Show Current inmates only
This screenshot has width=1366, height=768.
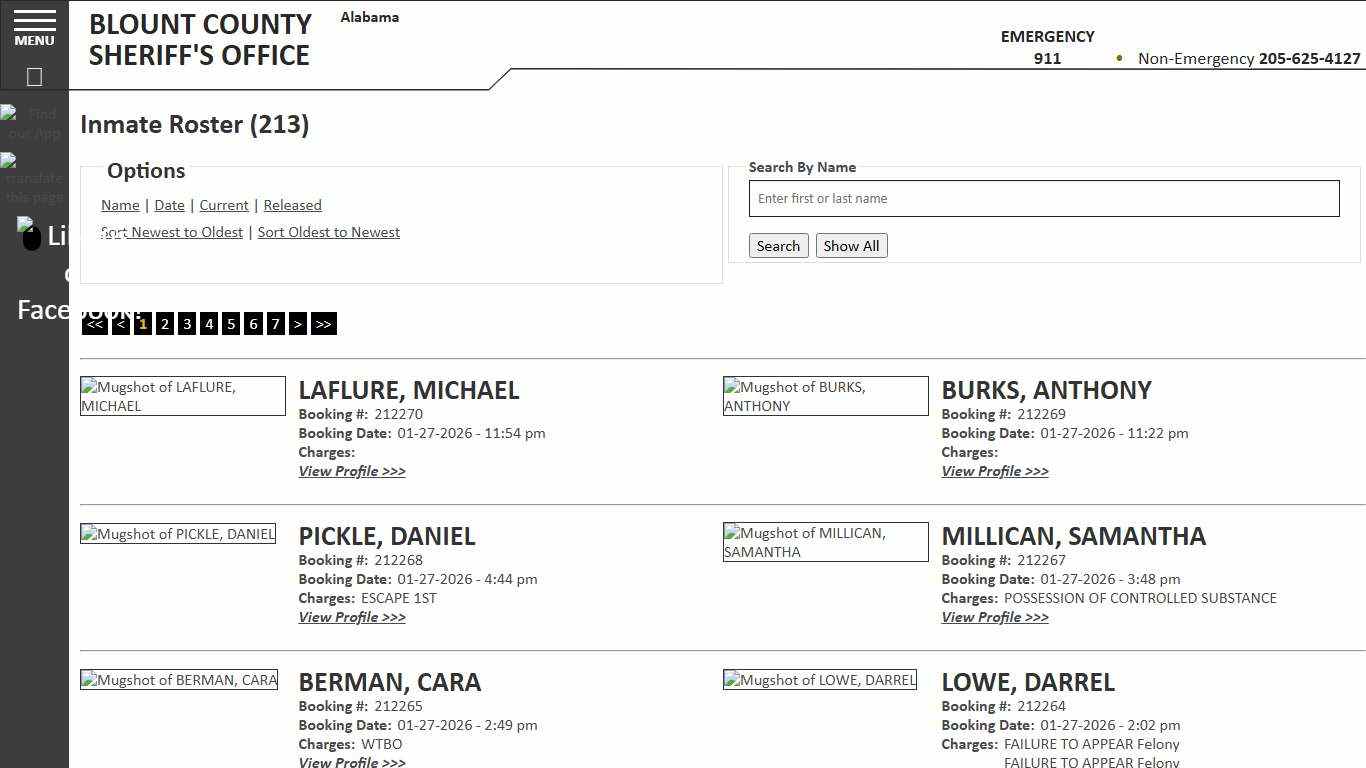tap(223, 205)
